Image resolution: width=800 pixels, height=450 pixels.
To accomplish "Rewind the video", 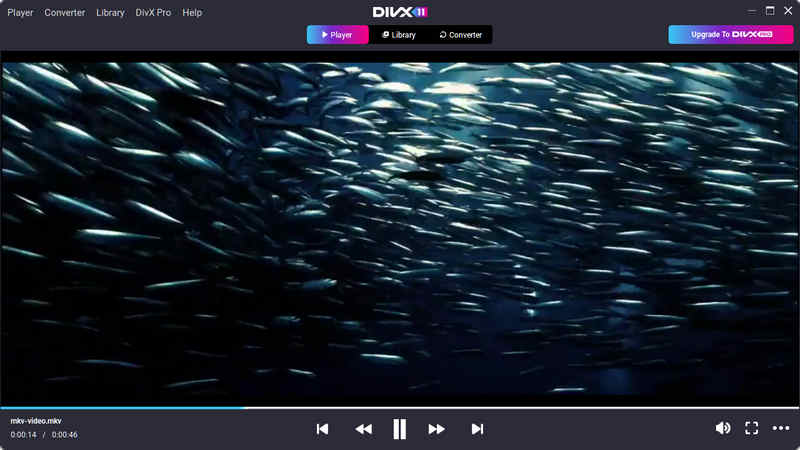I will [x=363, y=429].
